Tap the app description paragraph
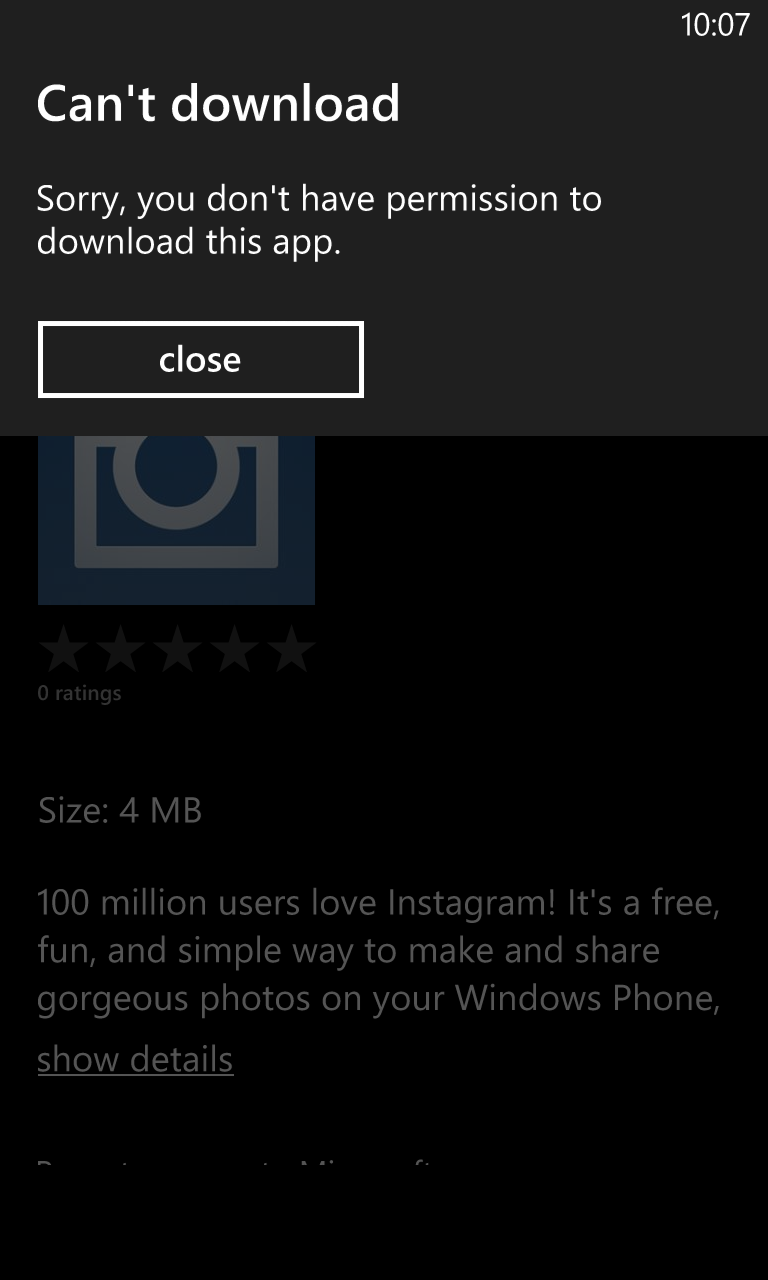This screenshot has width=768, height=1280. click(379, 952)
